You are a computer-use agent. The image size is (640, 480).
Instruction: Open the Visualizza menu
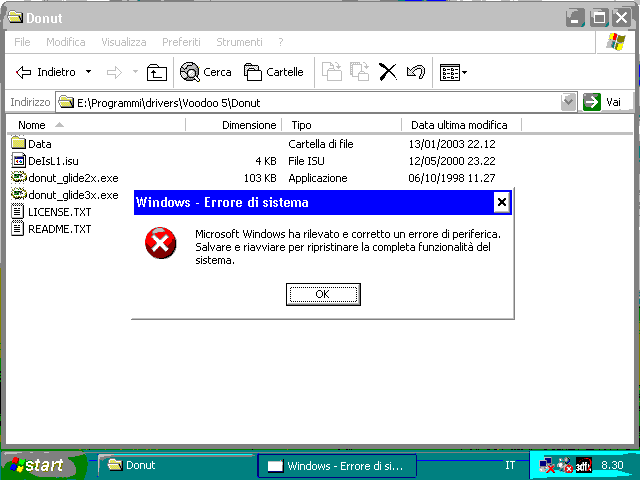click(x=124, y=42)
